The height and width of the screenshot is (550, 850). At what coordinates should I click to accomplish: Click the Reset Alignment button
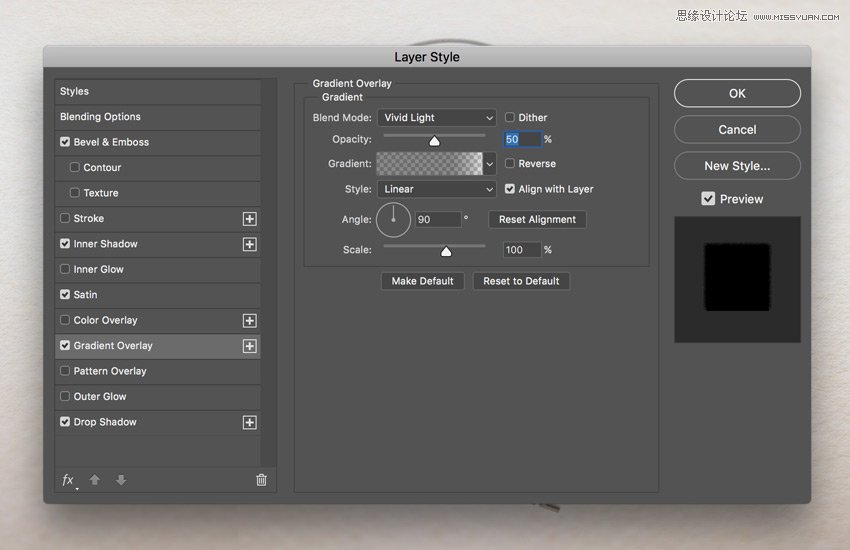(537, 219)
